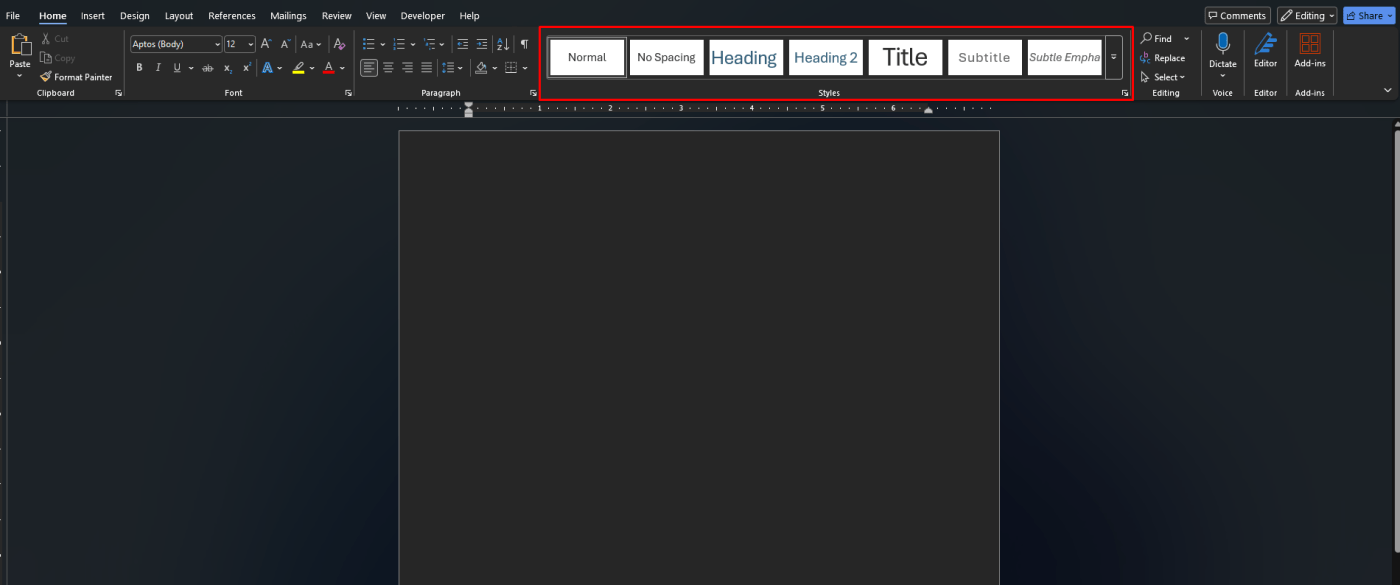The image size is (1400, 585).
Task: Increase paragraph indent
Action: click(482, 44)
